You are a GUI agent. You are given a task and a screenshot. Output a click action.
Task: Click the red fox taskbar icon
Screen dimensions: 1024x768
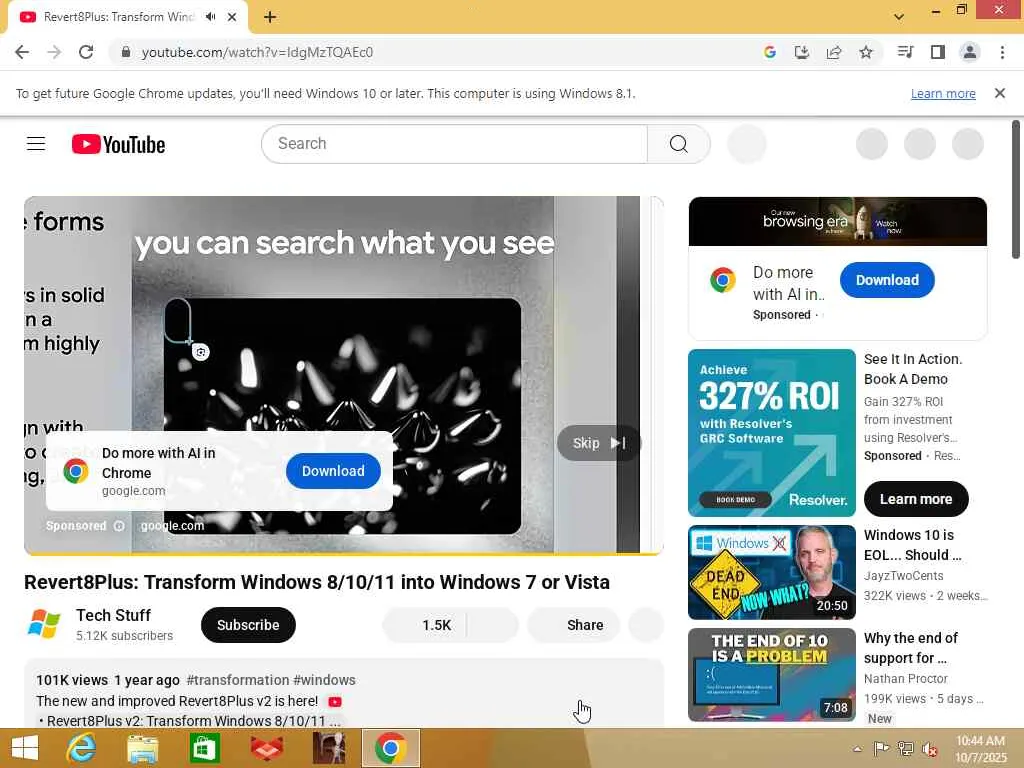[266, 748]
